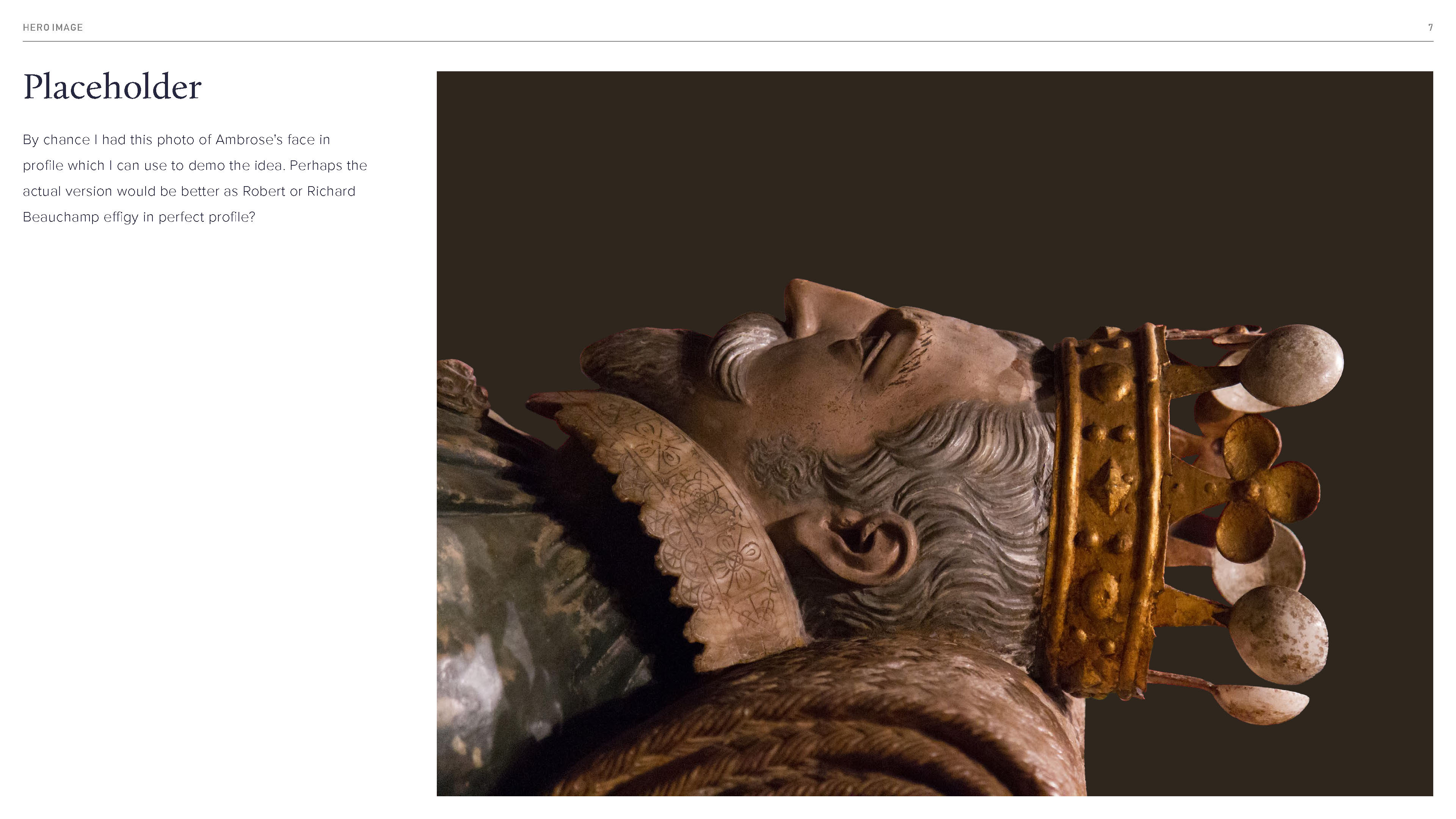The width and height of the screenshot is (1456, 819).
Task: Click the words "Robert or Richard"
Action: pos(298,191)
